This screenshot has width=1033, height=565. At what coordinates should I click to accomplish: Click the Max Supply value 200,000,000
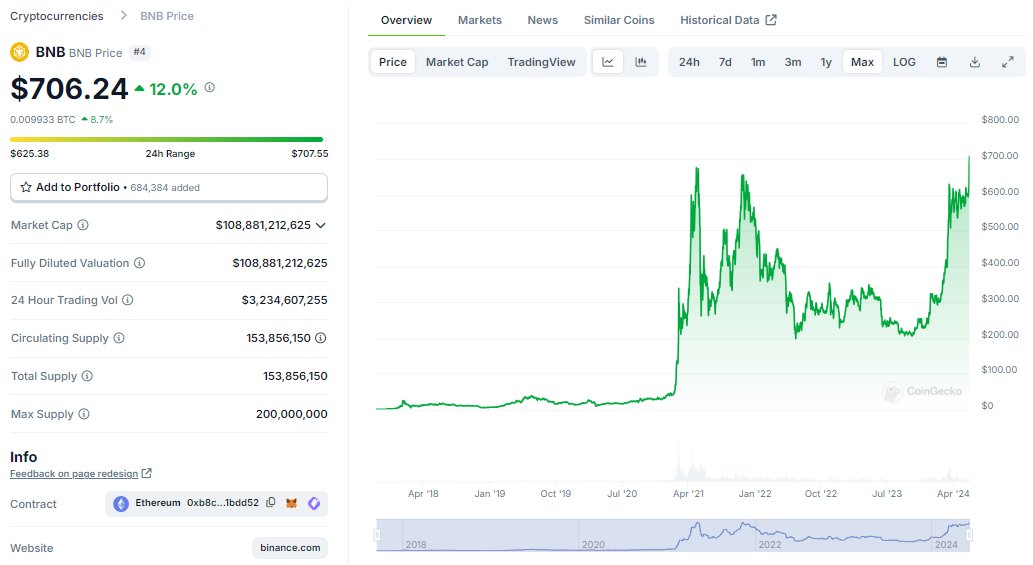click(x=292, y=414)
